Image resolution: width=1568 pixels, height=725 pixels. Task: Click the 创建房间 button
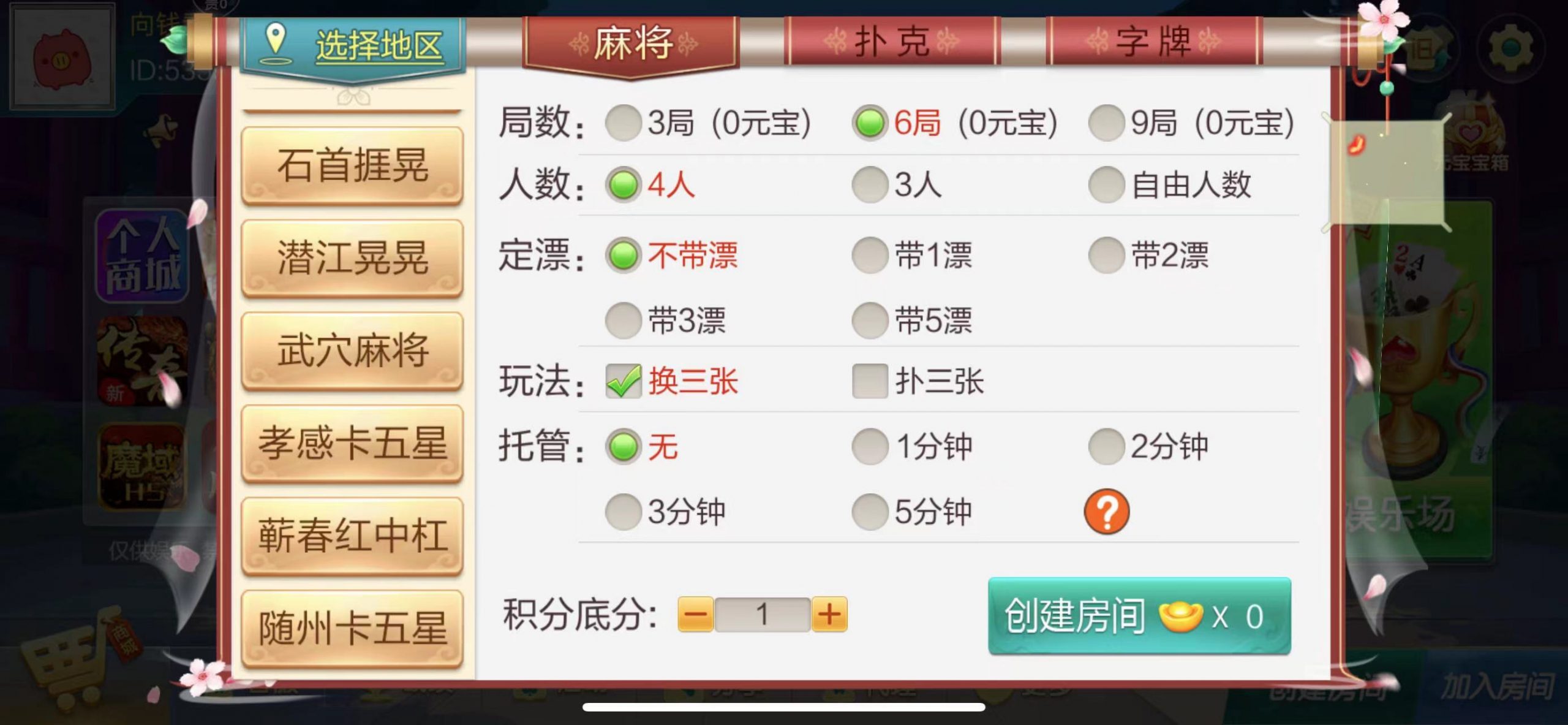click(1139, 616)
